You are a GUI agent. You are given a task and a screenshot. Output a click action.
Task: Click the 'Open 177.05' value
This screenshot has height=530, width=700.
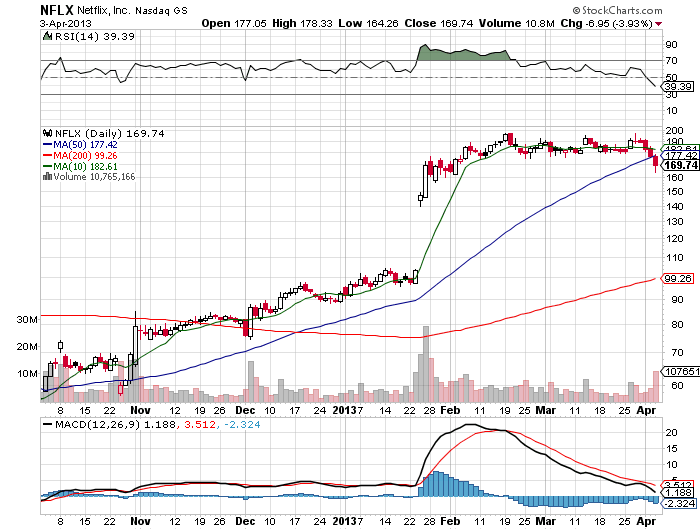233,23
